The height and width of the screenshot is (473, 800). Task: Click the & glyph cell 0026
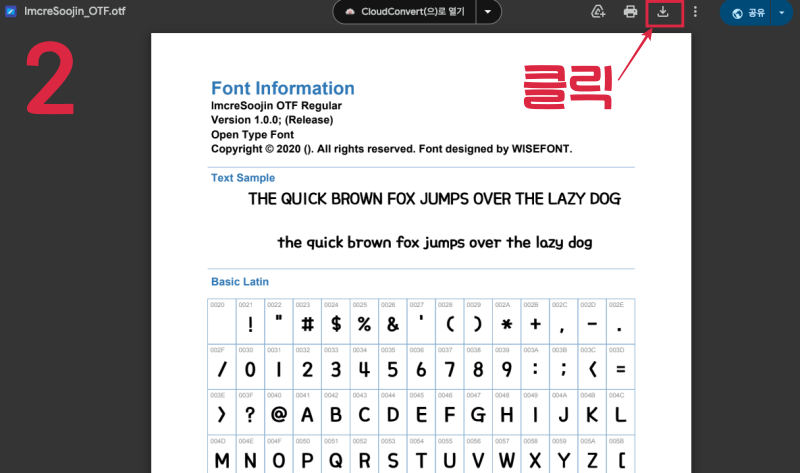point(393,321)
